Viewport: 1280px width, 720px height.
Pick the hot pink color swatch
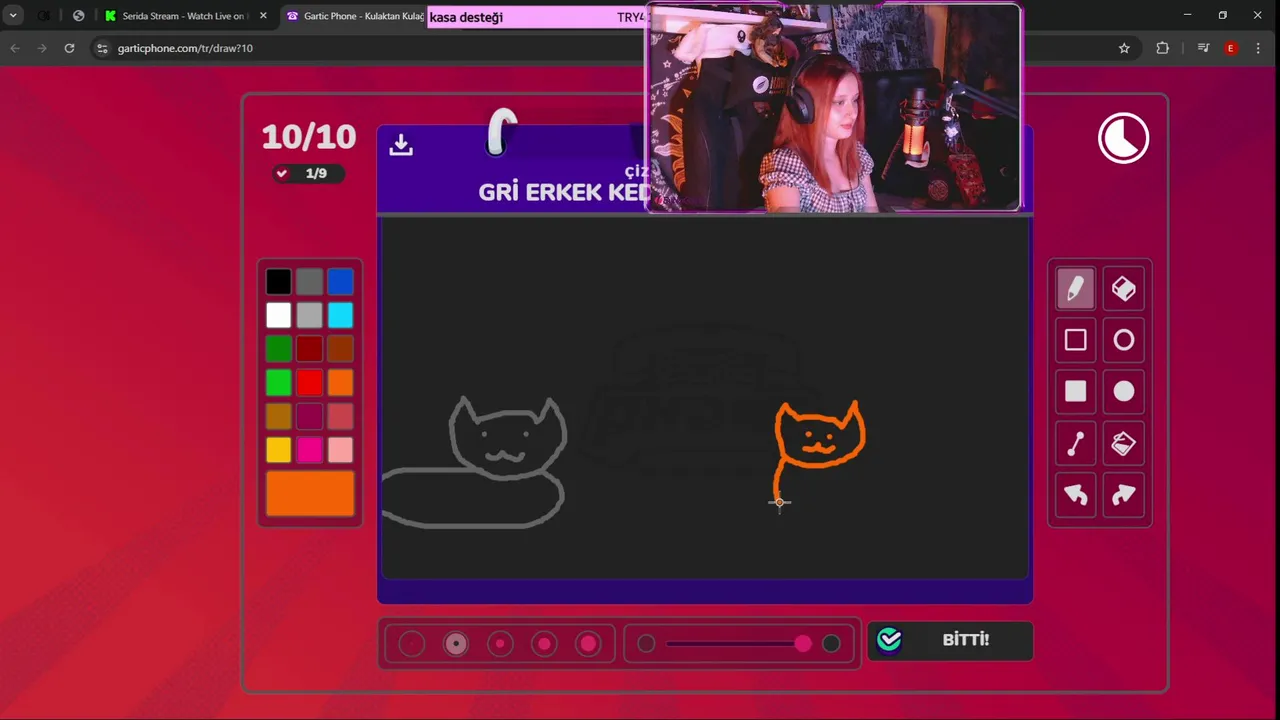(310, 450)
